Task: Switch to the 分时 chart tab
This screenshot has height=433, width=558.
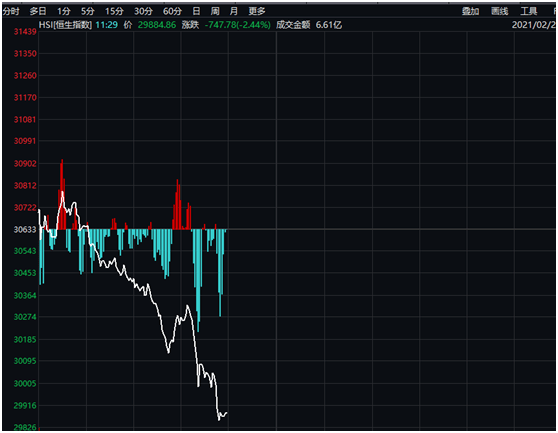Action: coord(11,11)
